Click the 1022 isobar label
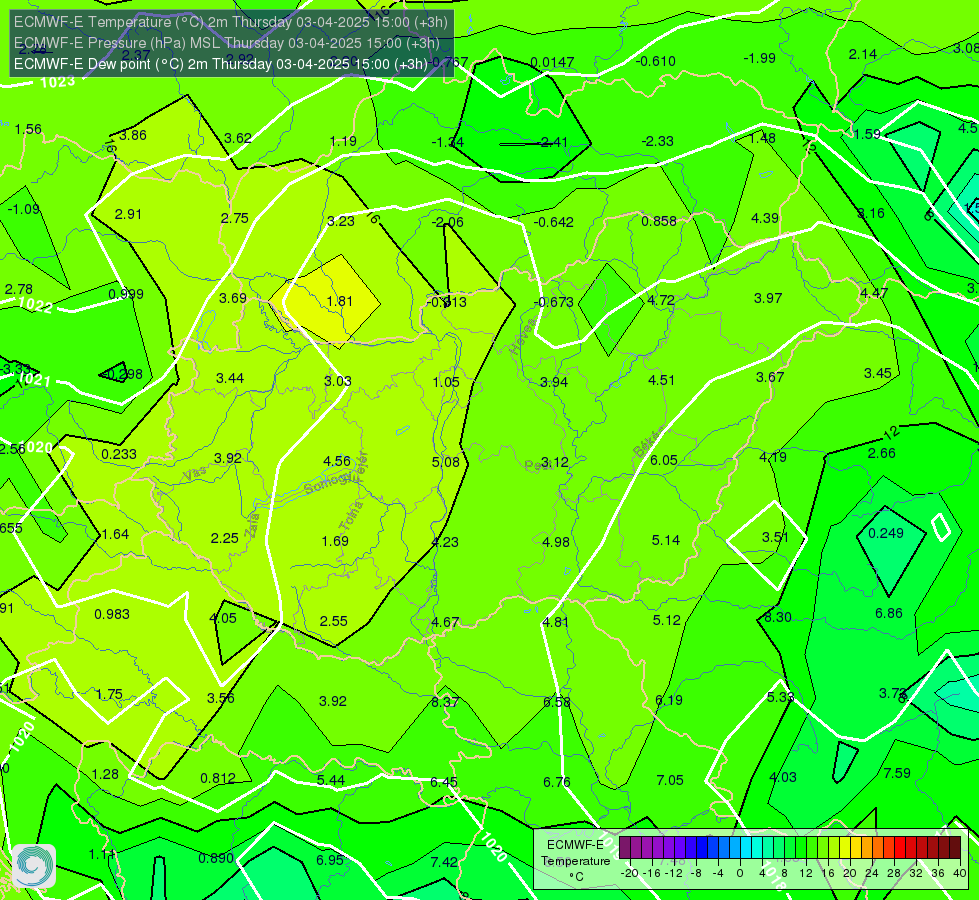979x900 pixels. (x=36, y=305)
